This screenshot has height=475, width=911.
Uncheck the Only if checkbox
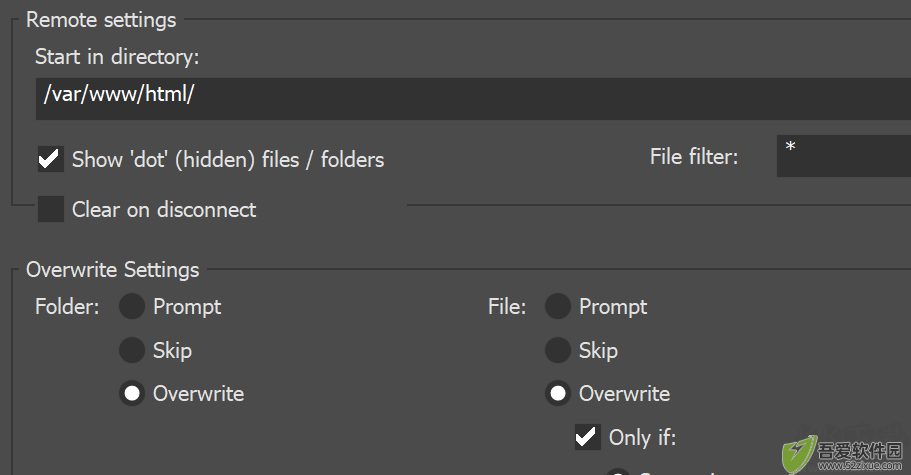coord(587,437)
